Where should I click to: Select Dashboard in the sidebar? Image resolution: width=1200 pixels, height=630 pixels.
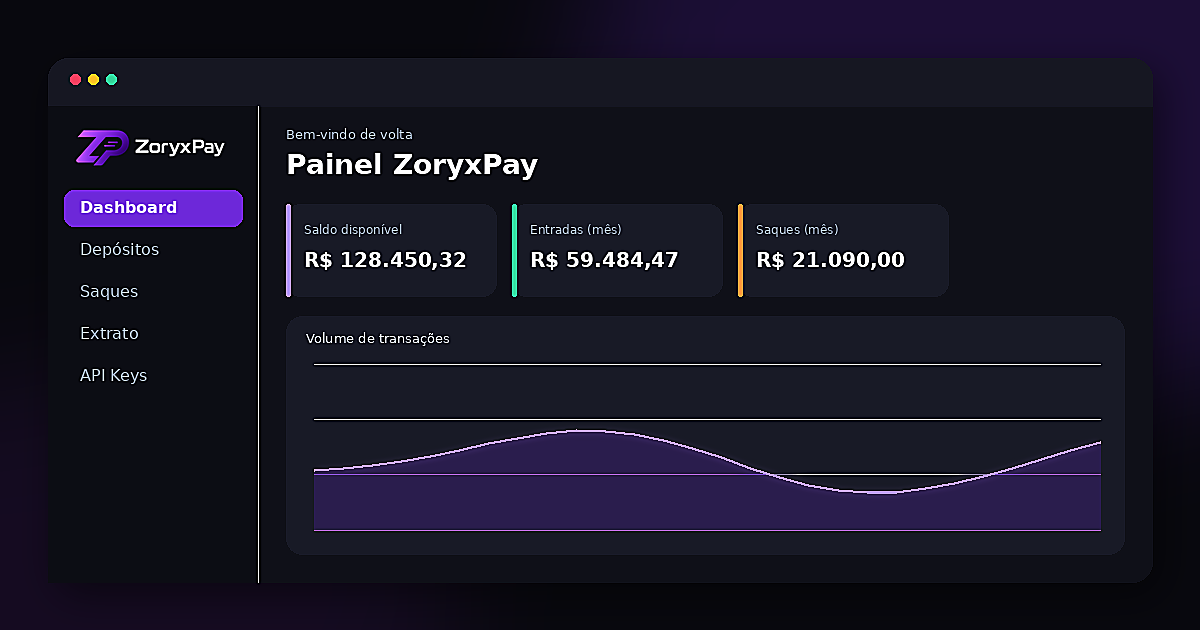pyautogui.click(x=153, y=208)
